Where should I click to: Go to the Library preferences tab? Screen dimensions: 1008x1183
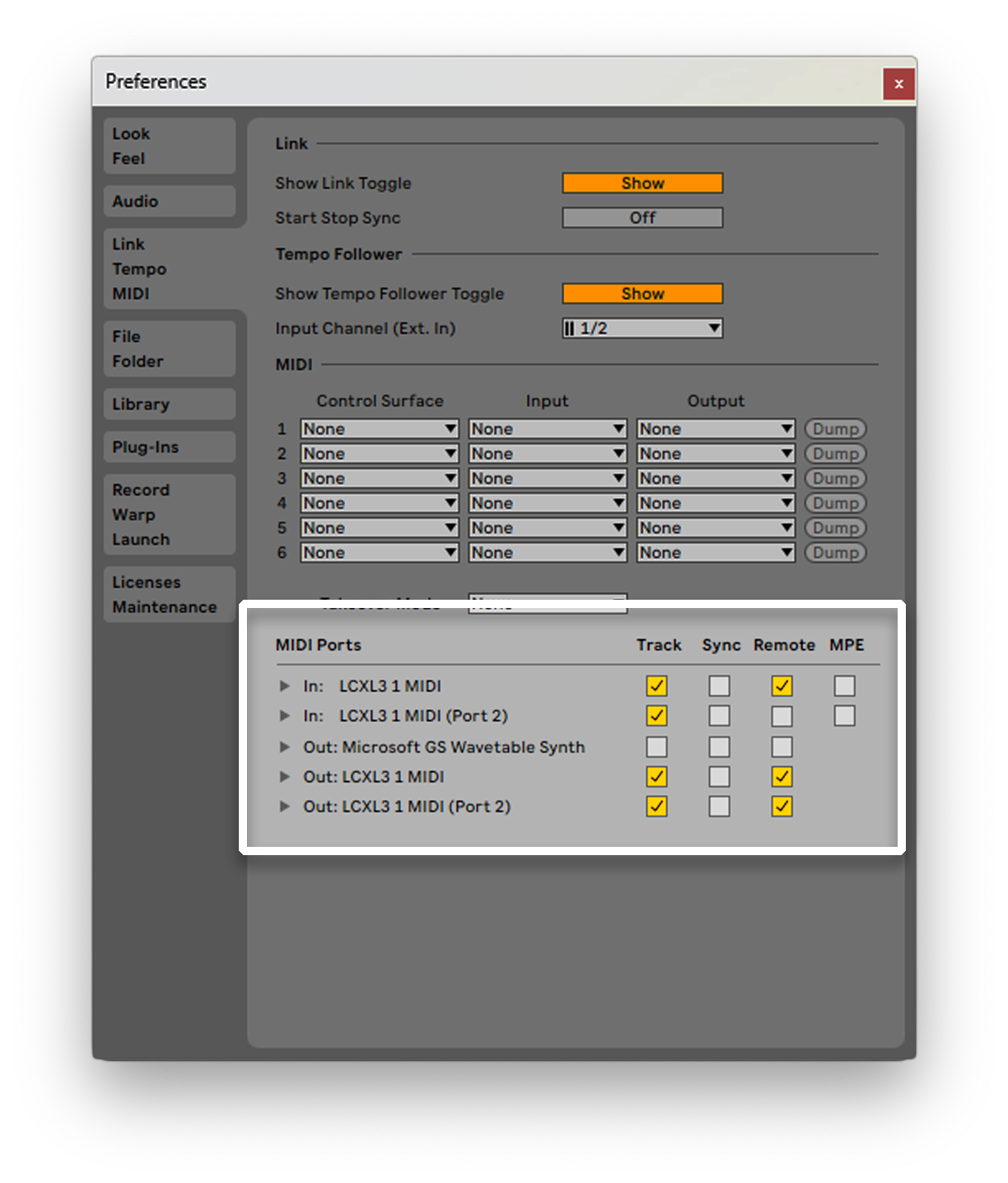point(170,404)
